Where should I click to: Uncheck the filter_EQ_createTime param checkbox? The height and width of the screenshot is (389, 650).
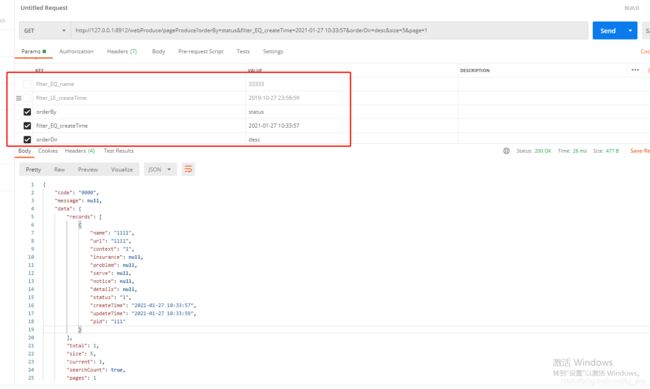(27, 126)
